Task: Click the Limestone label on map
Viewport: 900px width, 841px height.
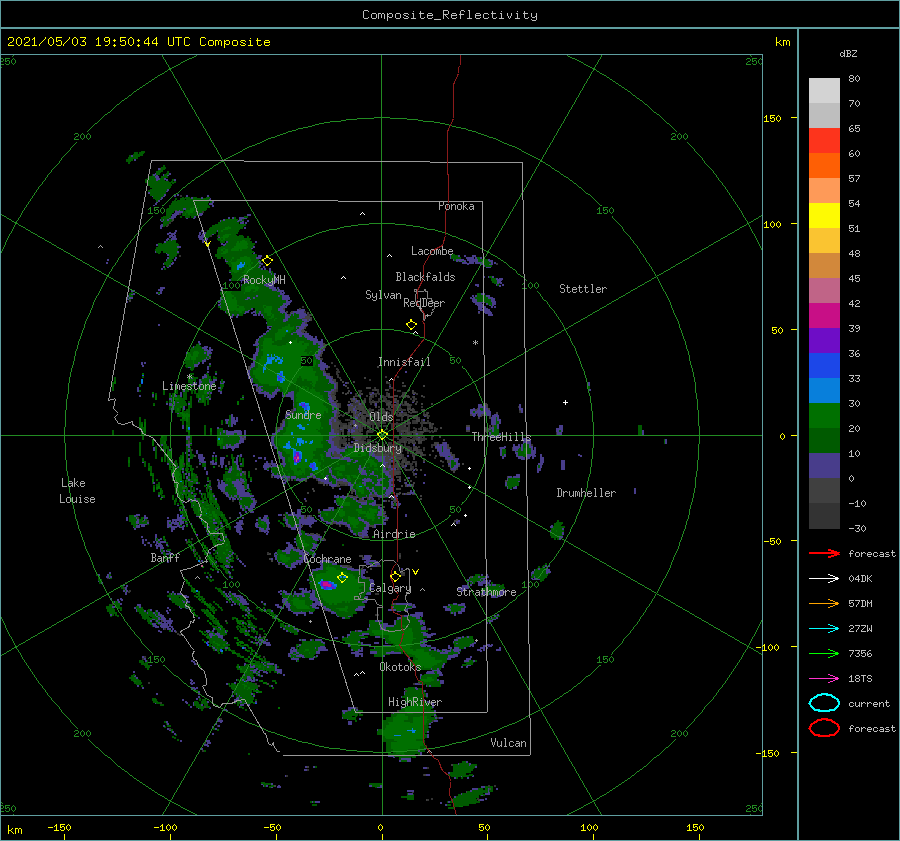Action: (x=189, y=386)
